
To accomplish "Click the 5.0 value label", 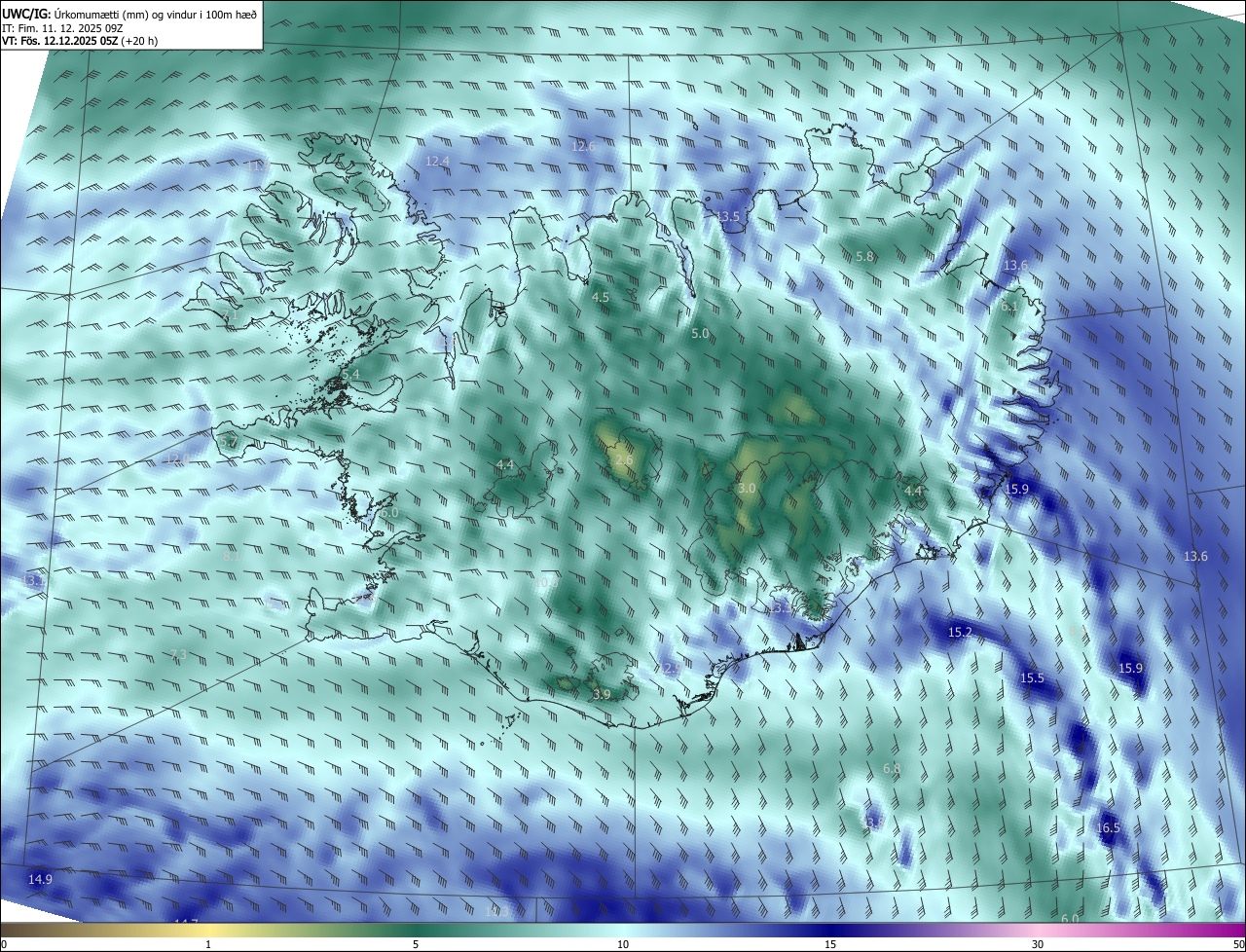I will (x=700, y=334).
